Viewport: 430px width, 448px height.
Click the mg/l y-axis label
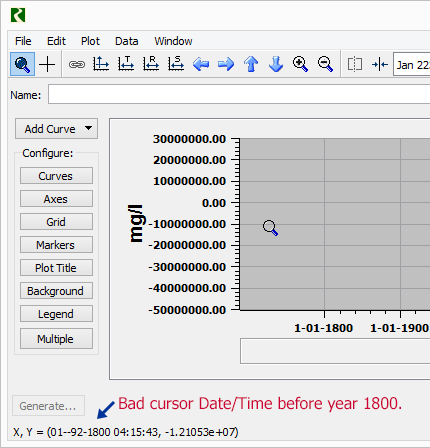click(x=136, y=223)
